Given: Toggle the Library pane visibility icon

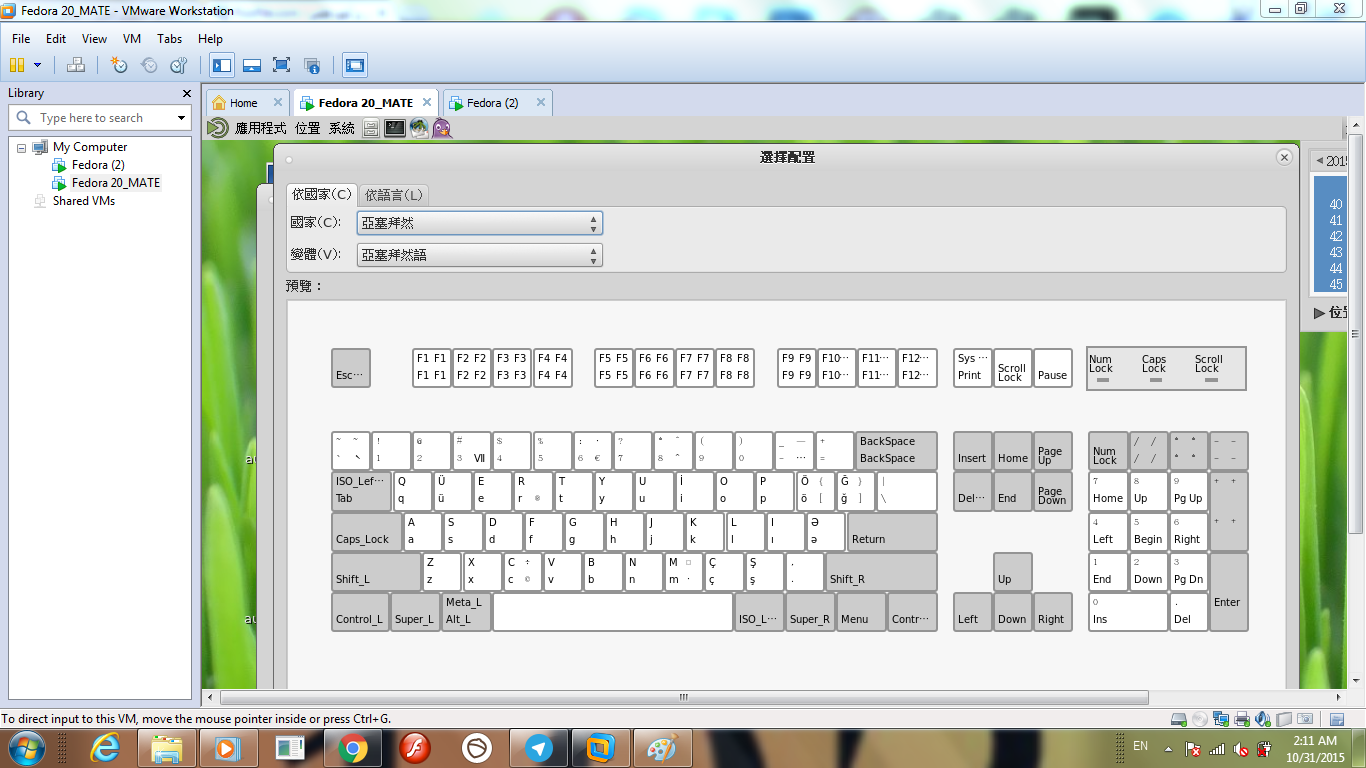Looking at the screenshot, I should tap(222, 65).
